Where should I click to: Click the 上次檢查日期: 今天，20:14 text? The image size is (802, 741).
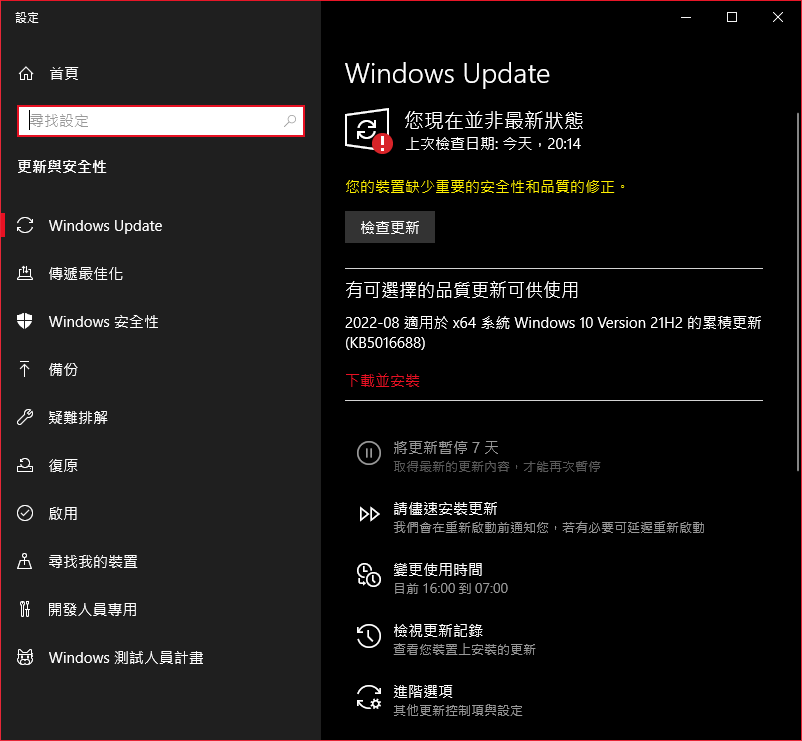pyautogui.click(x=493, y=144)
